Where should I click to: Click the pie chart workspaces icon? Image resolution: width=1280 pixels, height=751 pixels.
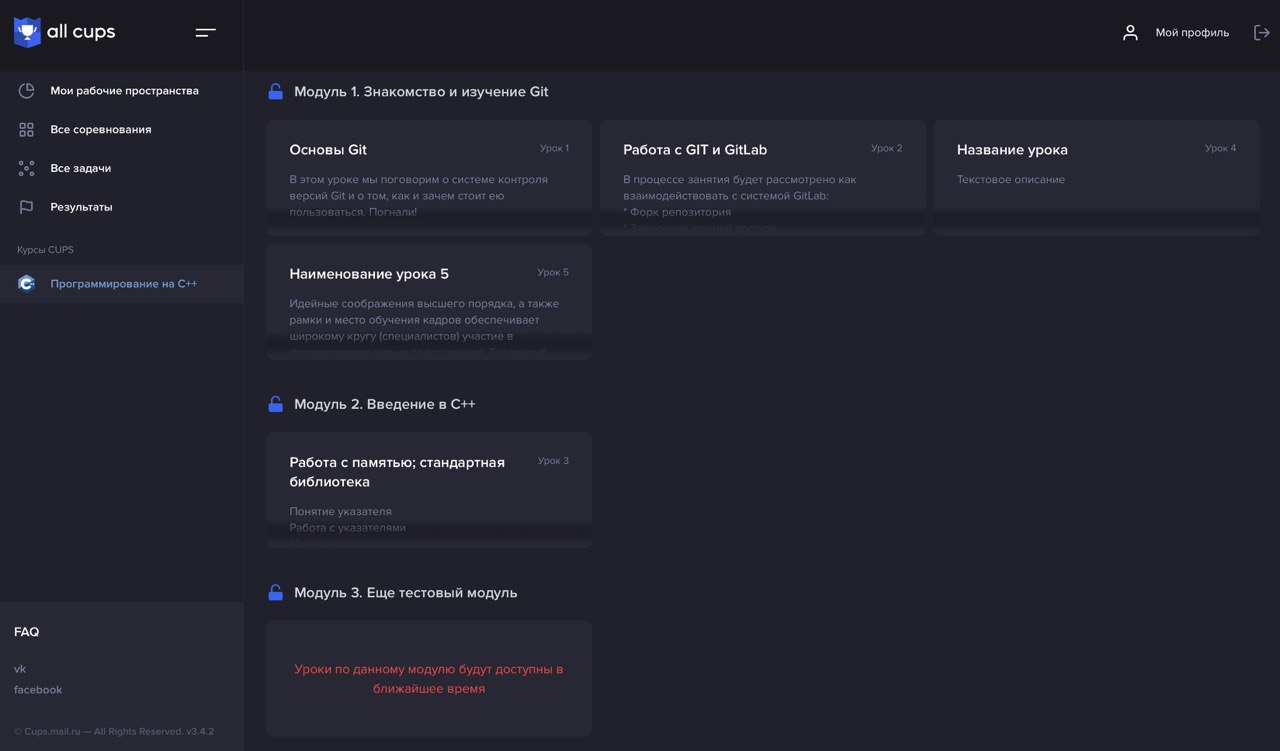pos(27,91)
